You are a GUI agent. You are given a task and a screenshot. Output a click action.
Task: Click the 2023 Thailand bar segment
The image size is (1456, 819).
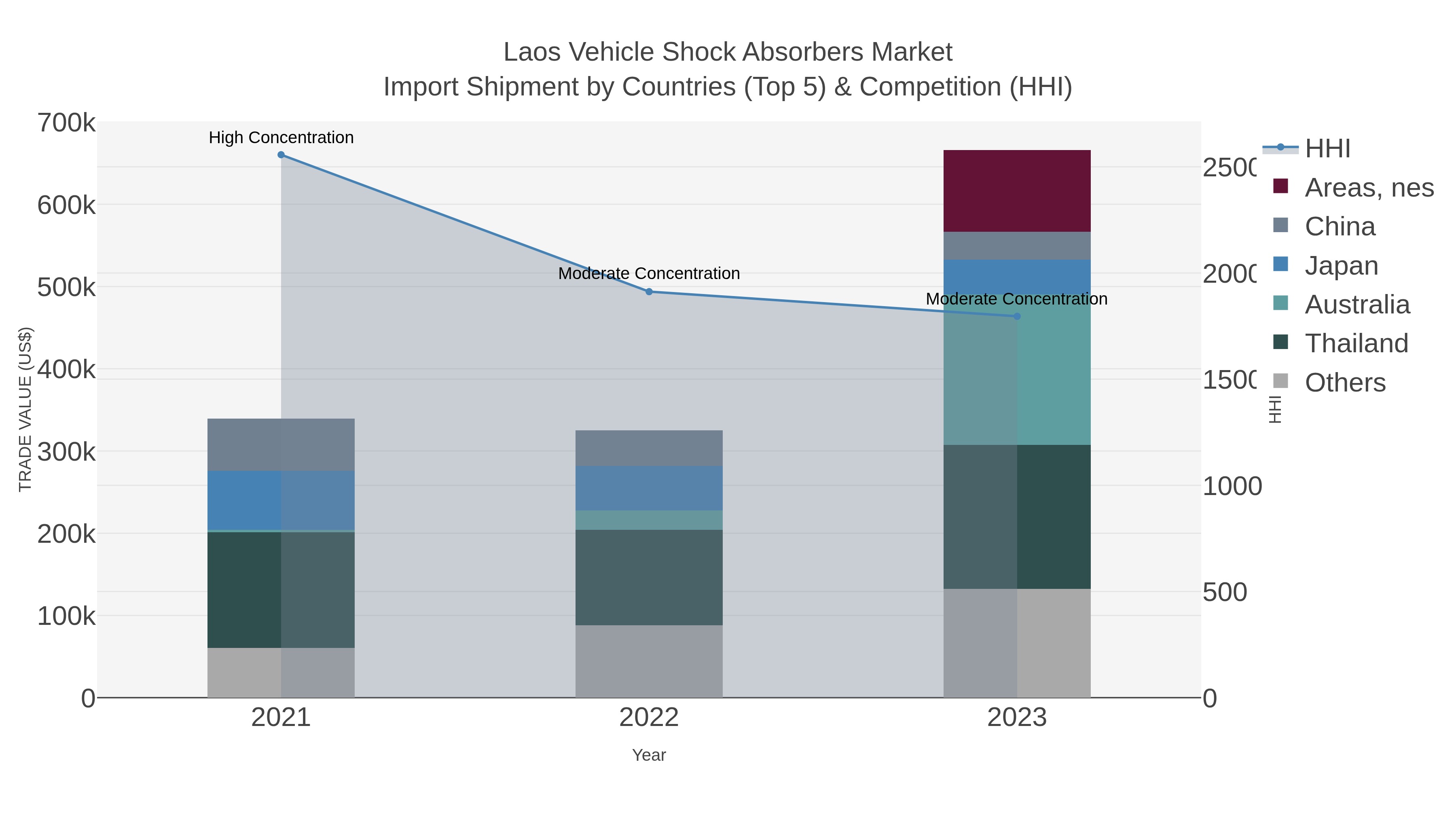click(x=1017, y=517)
